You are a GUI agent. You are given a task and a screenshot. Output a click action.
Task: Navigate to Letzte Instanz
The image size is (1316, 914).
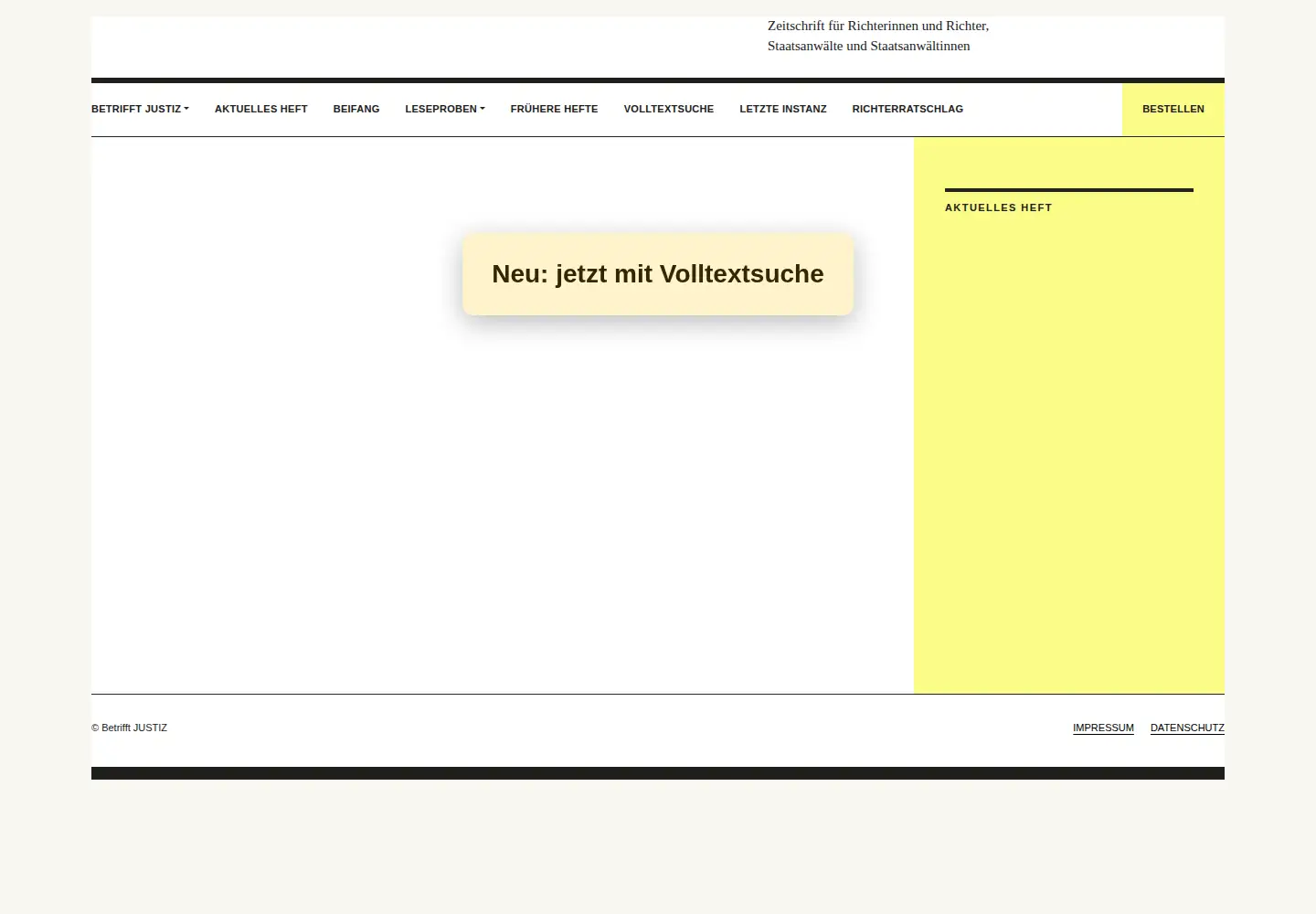point(783,109)
